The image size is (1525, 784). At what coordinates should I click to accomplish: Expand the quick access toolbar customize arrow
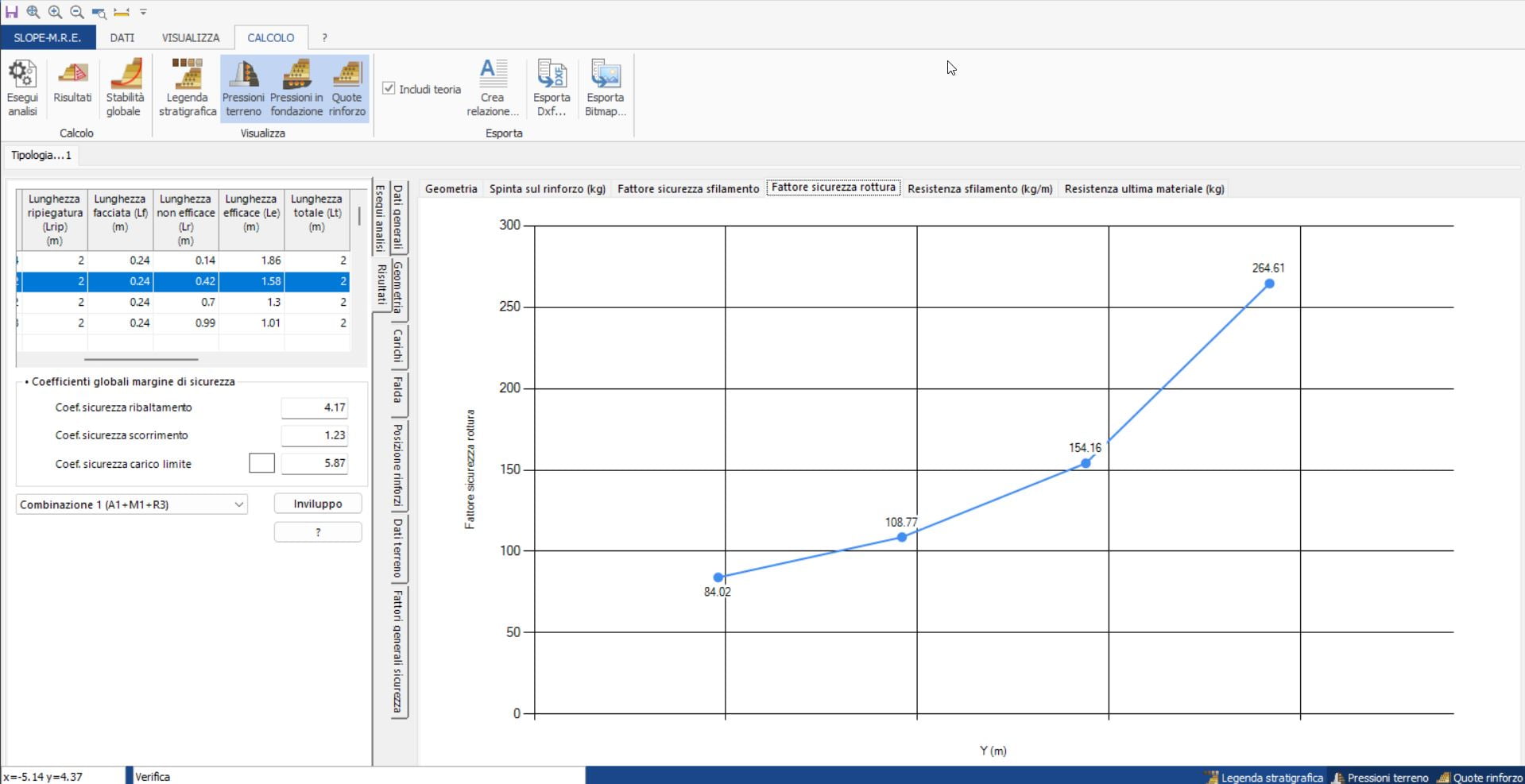coord(144,12)
